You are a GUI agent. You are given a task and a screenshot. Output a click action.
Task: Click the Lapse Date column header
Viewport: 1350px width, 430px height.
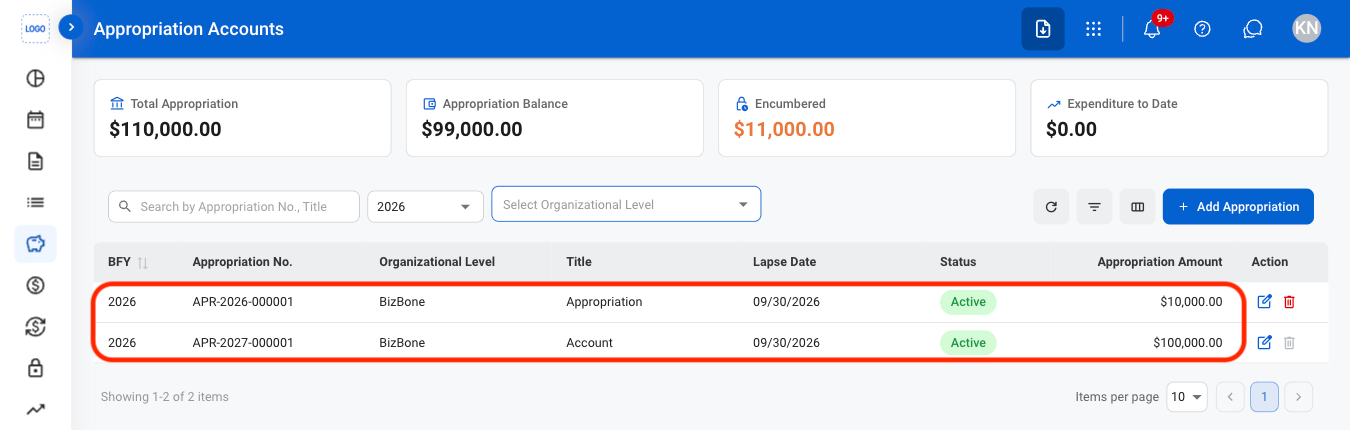click(x=785, y=262)
